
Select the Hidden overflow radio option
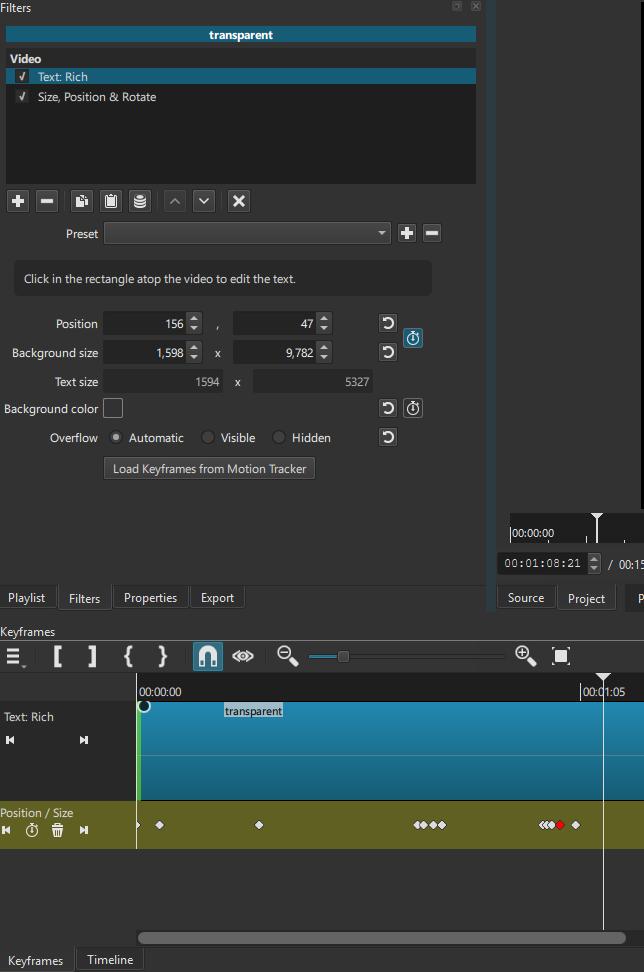point(279,438)
